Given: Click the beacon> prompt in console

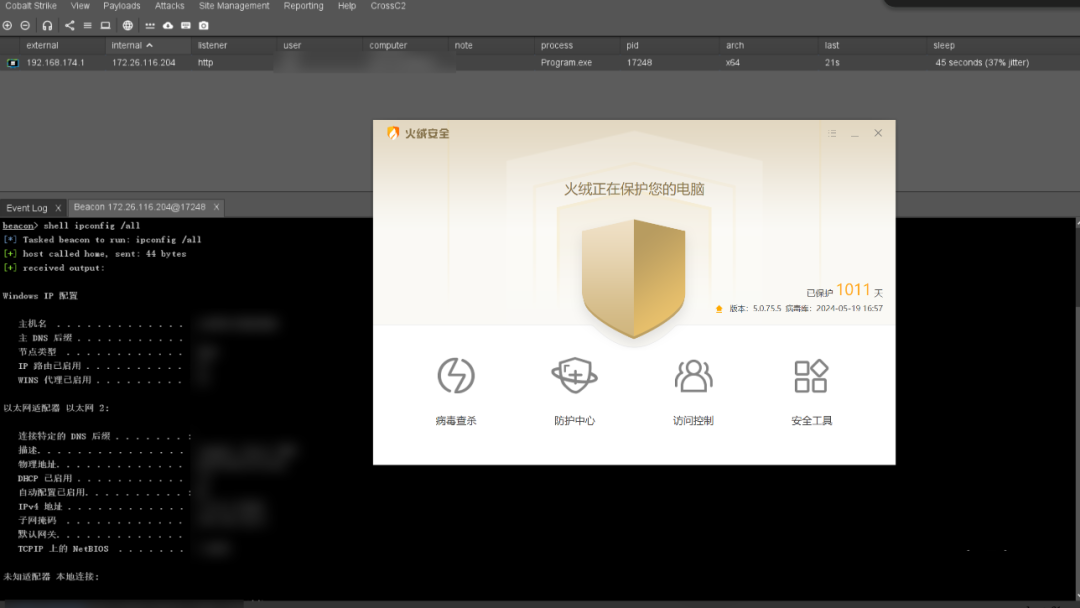Looking at the screenshot, I should [20, 226].
